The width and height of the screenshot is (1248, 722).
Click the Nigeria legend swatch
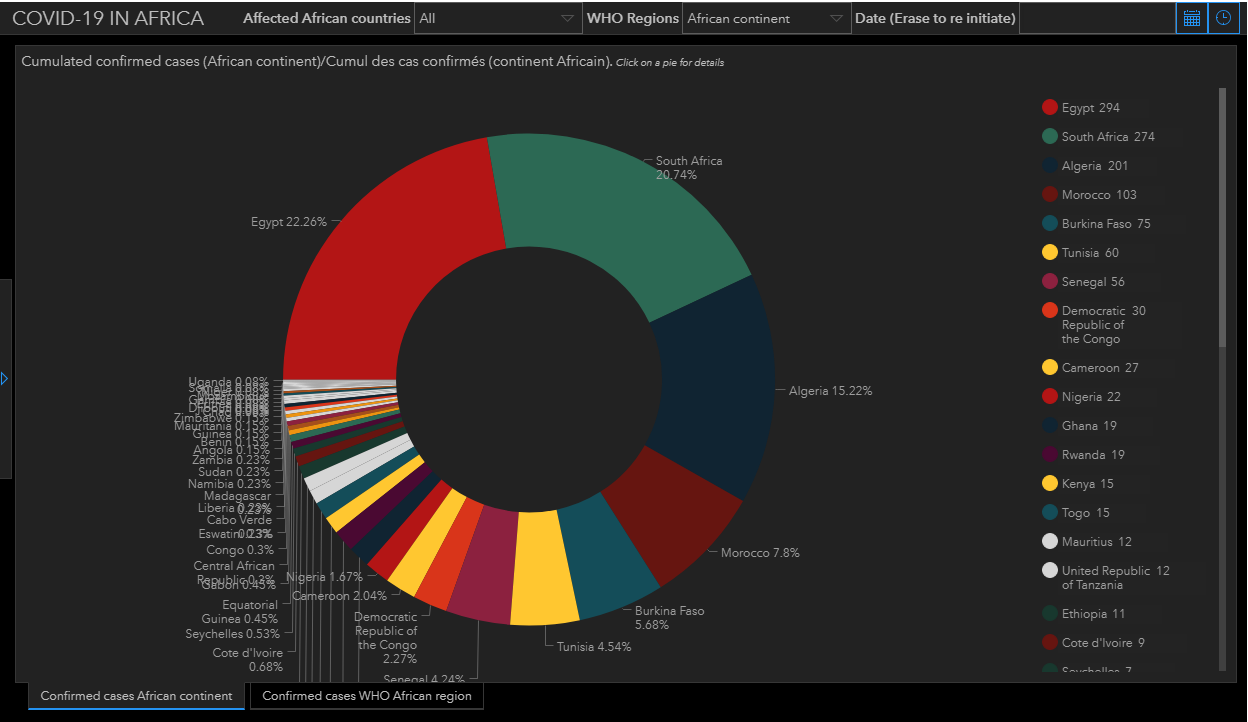tap(1050, 397)
